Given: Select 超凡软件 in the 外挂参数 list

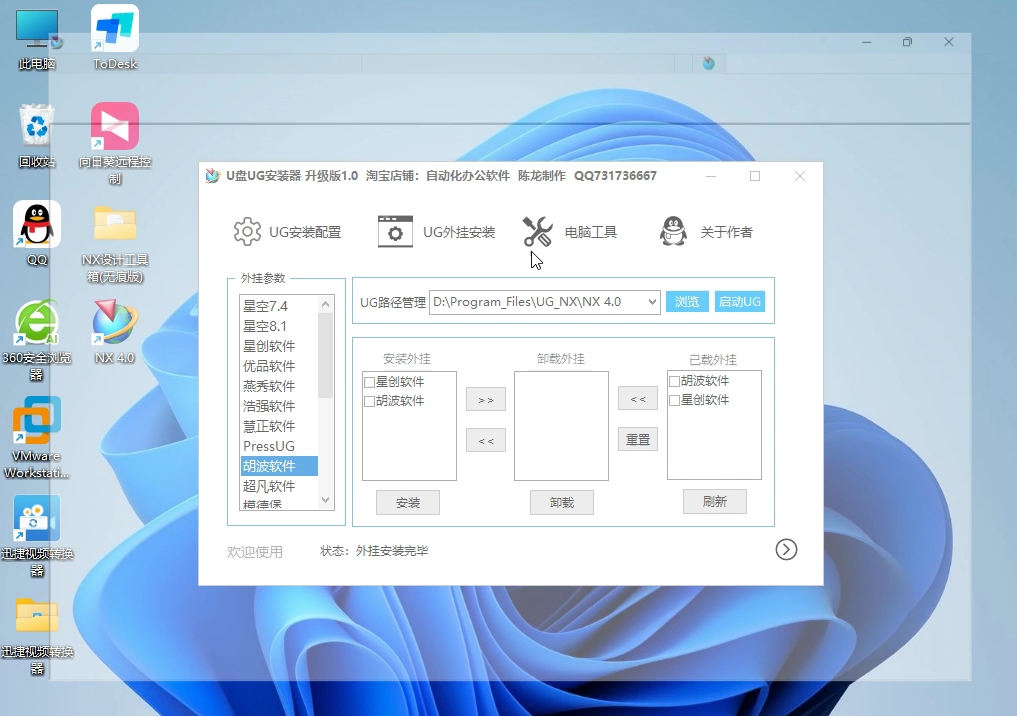Looking at the screenshot, I should (x=272, y=485).
